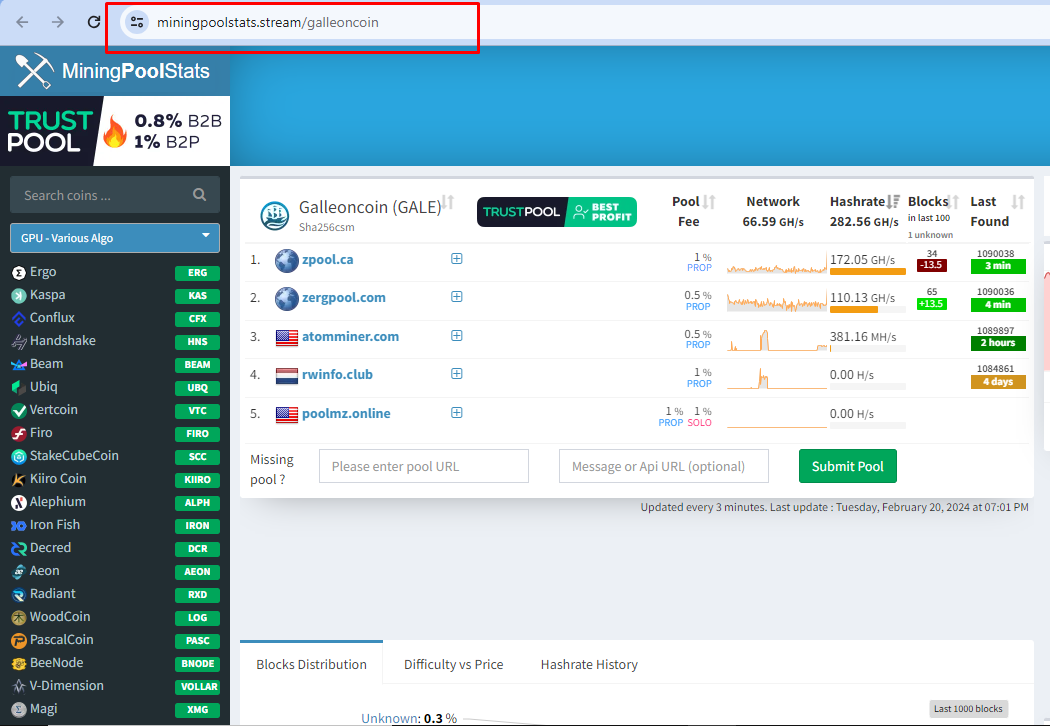The image size is (1050, 726).
Task: Open the zpool.ca pool link
Action: pos(327,260)
